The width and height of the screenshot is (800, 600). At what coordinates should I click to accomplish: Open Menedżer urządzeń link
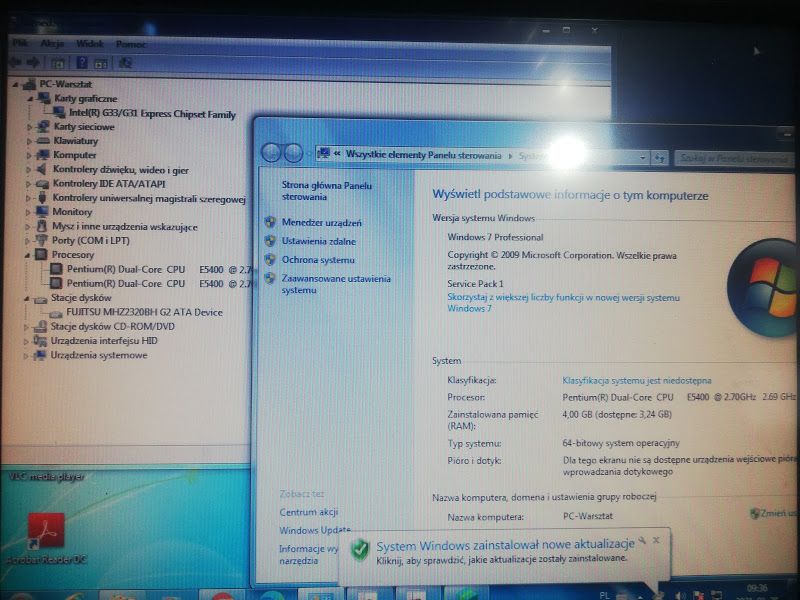pos(321,222)
